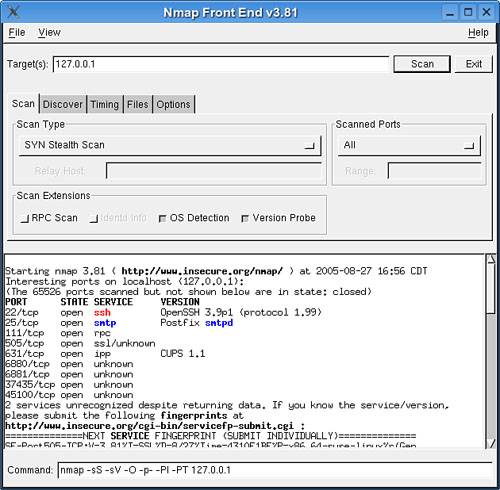Viewport: 500px width, 490px height.
Task: Click the Exit button
Action: (x=473, y=64)
